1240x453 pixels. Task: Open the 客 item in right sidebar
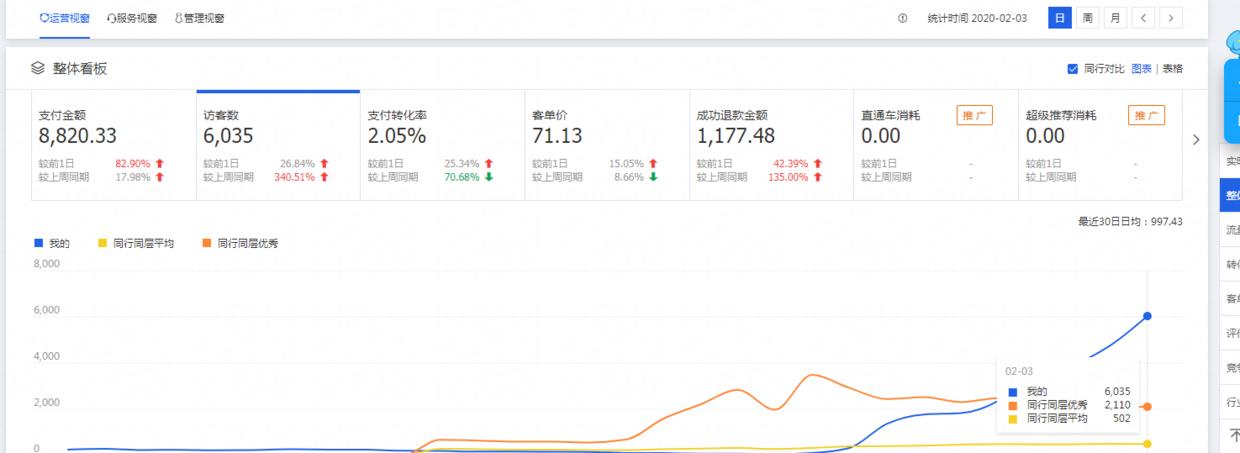tap(1230, 298)
